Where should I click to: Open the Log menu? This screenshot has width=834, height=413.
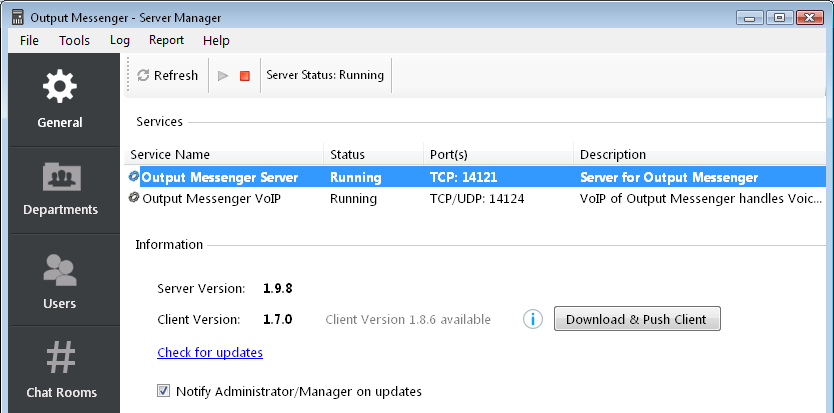click(120, 40)
